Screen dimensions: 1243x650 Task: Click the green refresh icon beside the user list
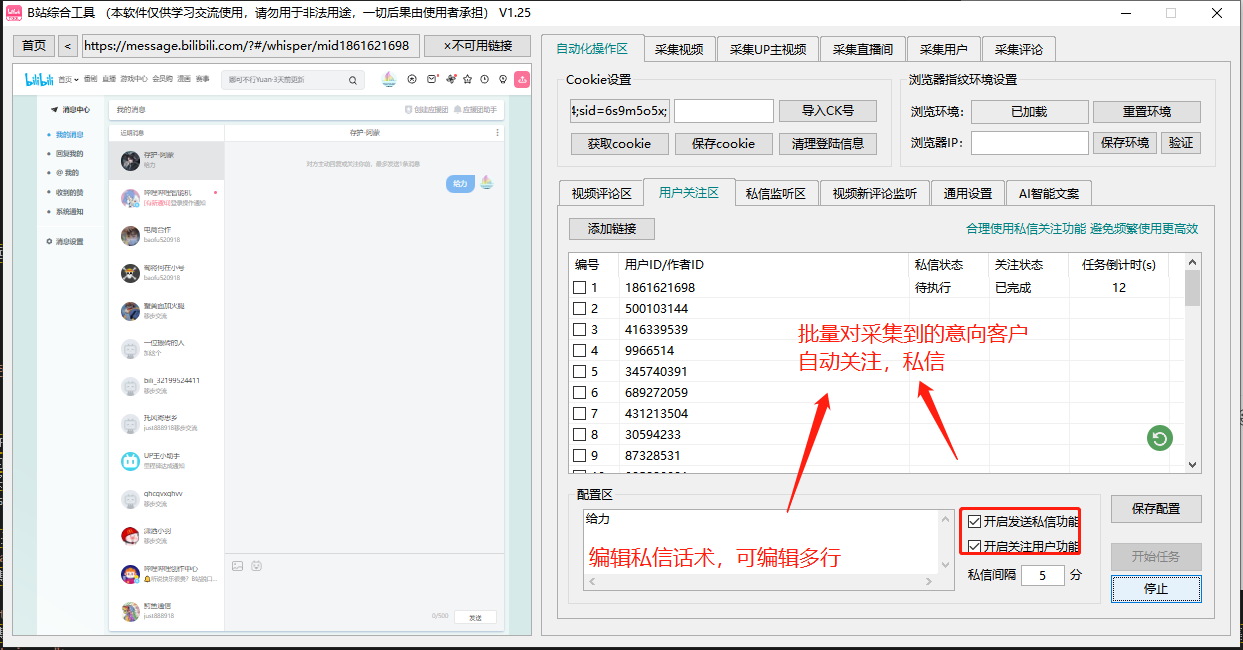point(1159,438)
